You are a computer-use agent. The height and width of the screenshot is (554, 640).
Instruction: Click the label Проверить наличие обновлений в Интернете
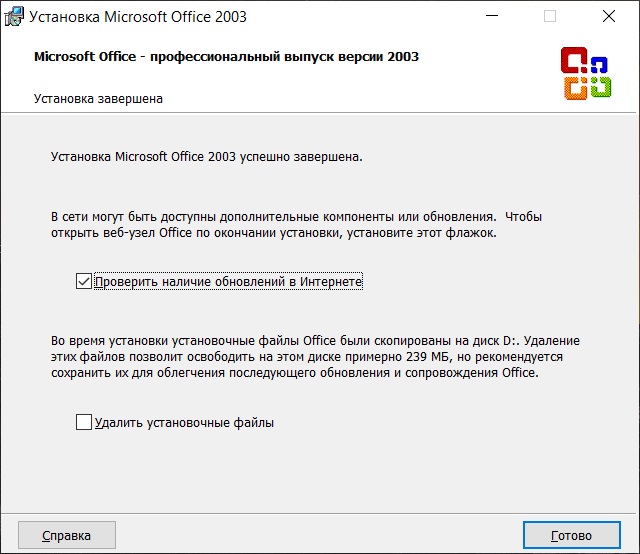pos(229,282)
